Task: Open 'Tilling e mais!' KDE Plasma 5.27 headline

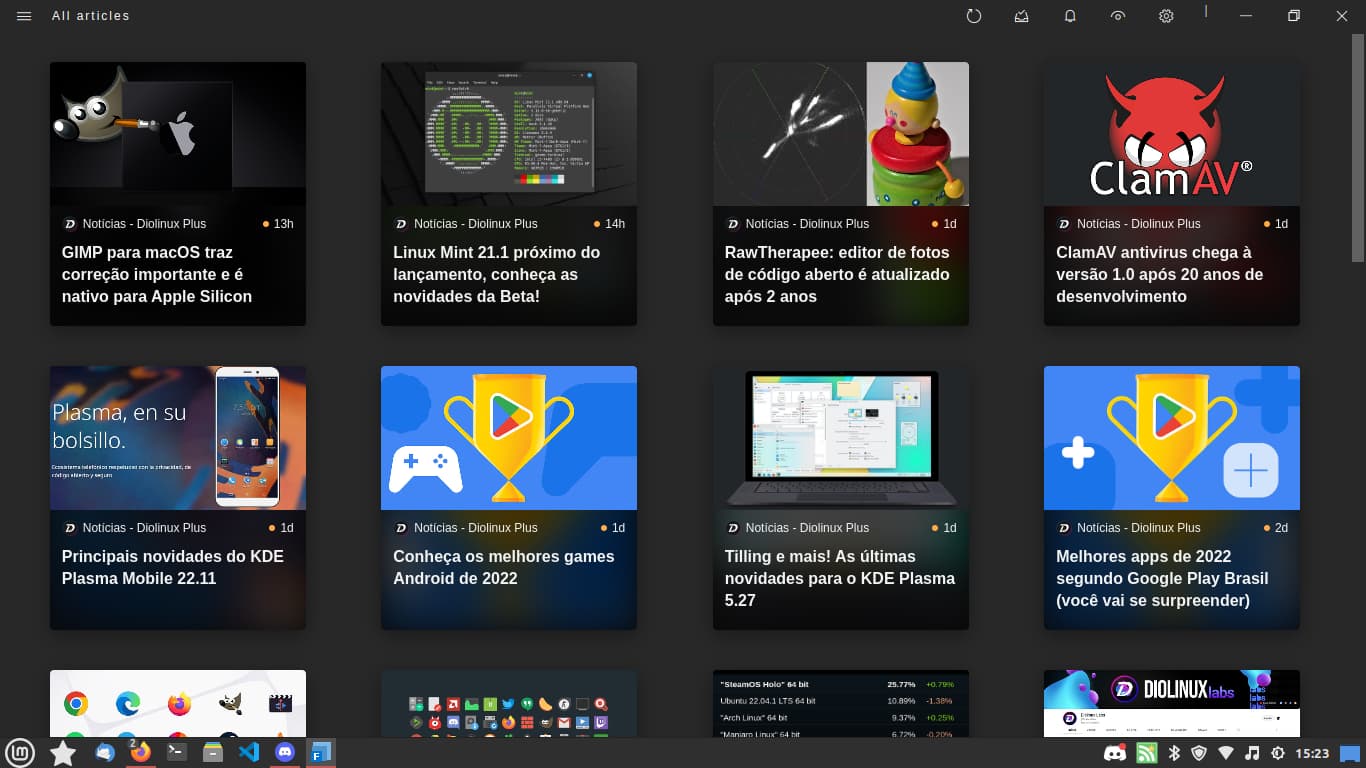Action: click(840, 578)
